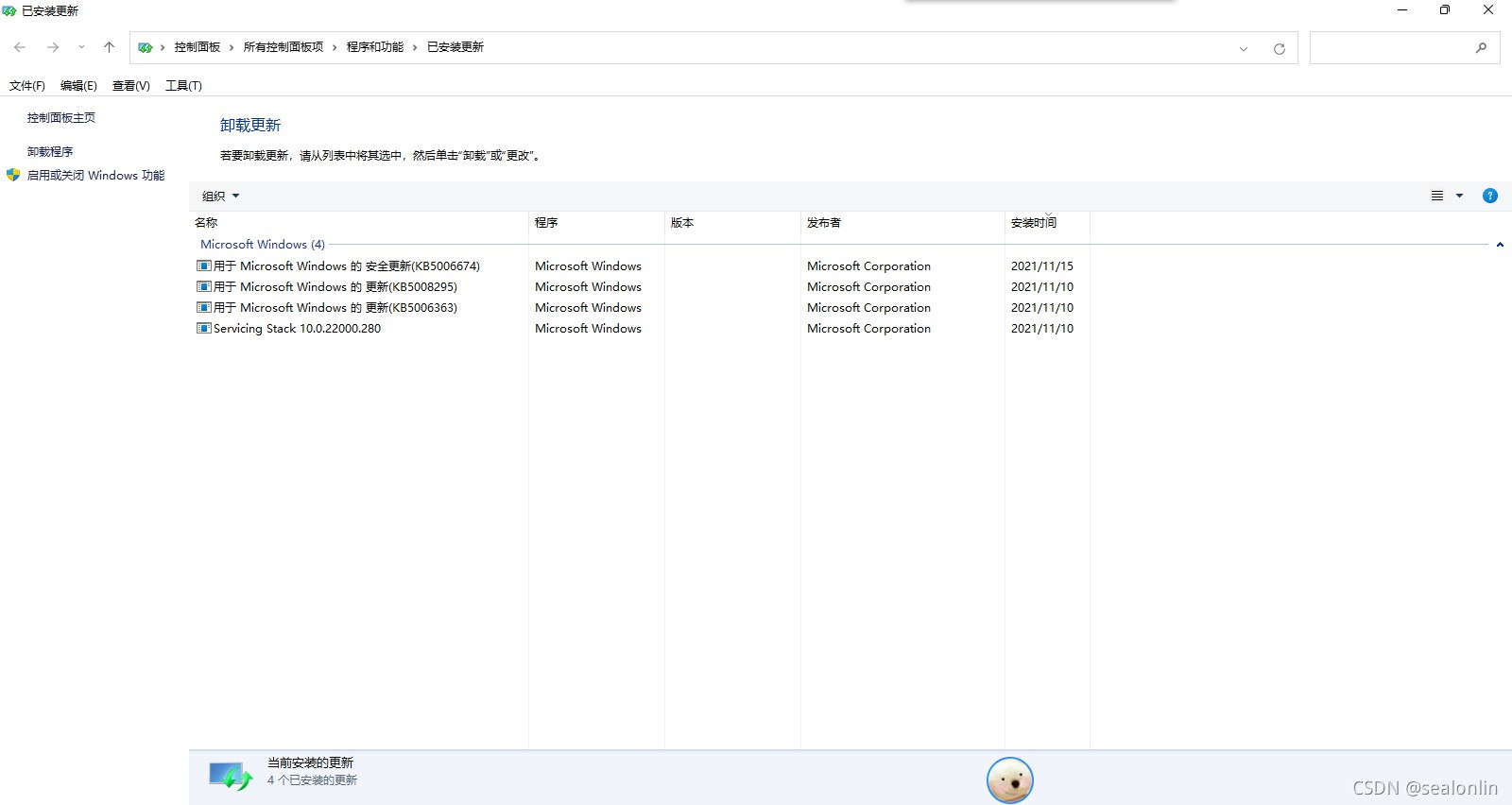Sort by 发布者 column header
Viewport: 1512px width, 805px height.
(x=902, y=223)
